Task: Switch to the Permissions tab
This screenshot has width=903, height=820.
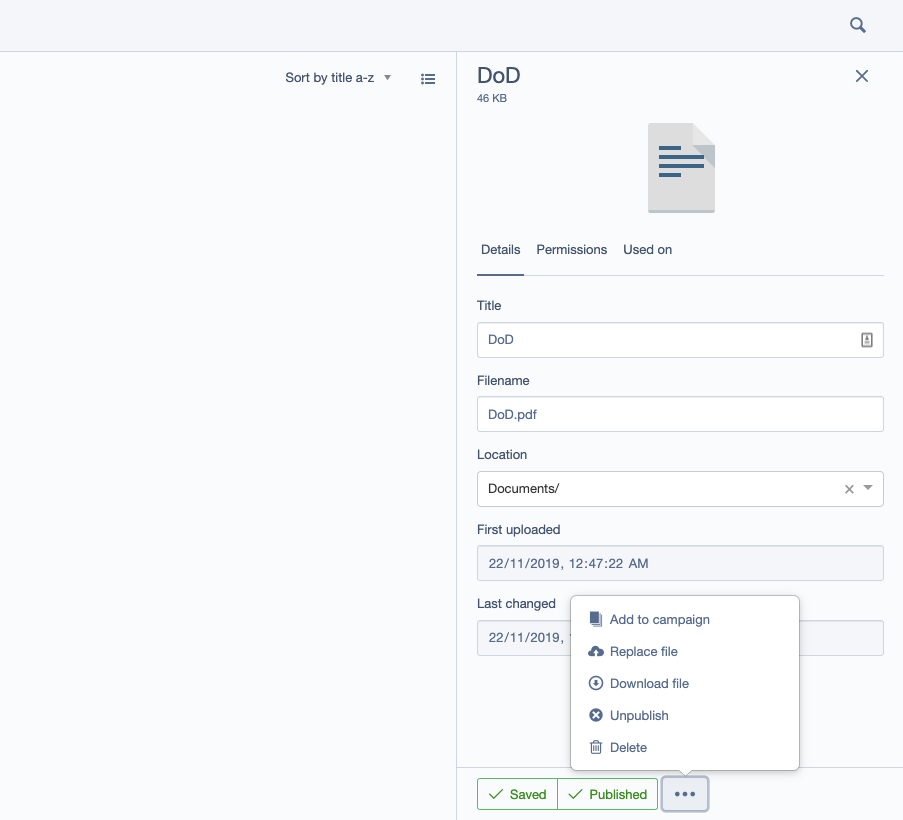Action: point(571,249)
